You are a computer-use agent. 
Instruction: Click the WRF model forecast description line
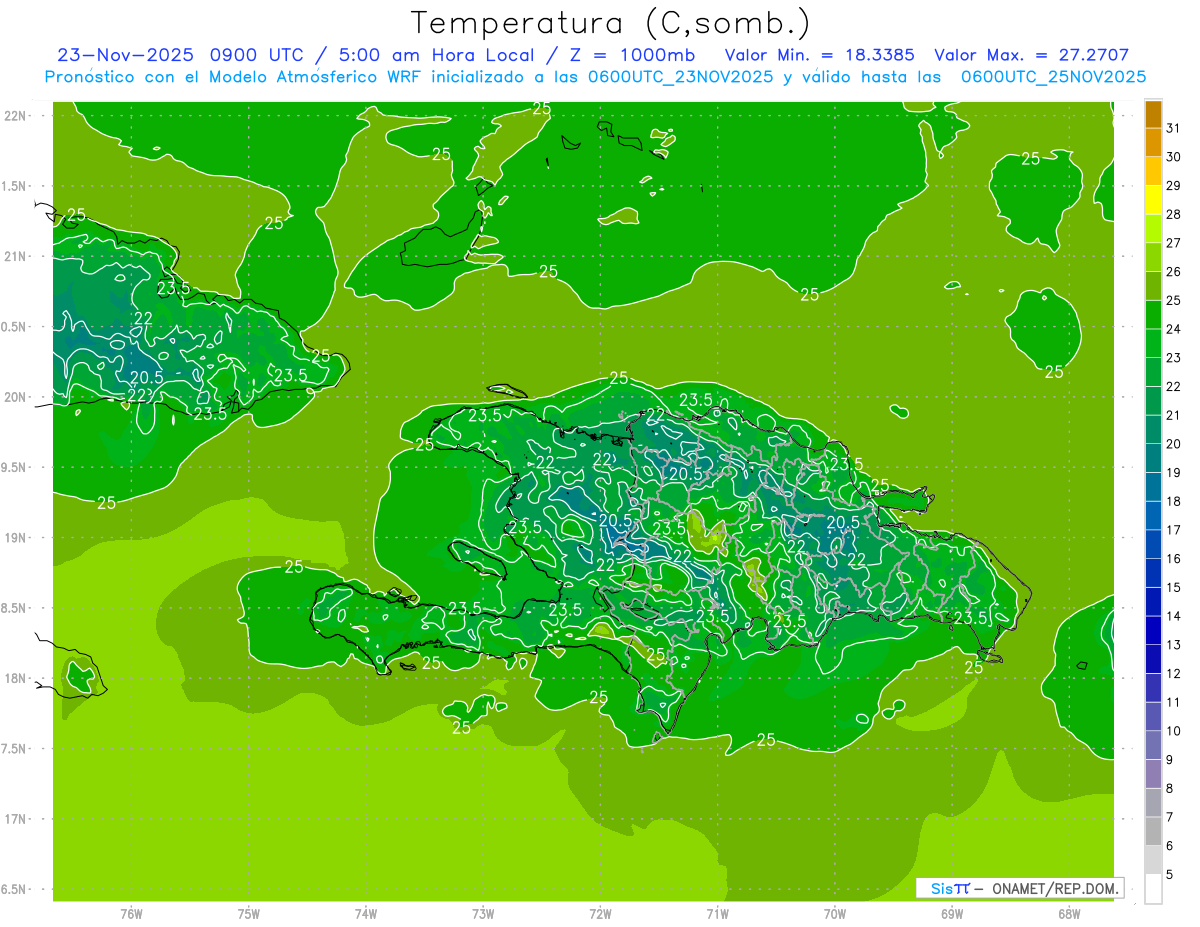[595, 77]
